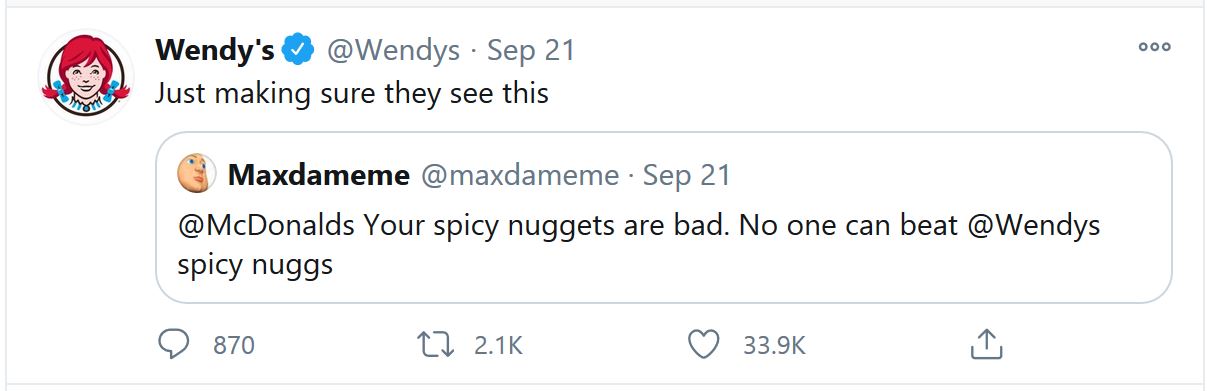Click the Maxdameme display name

[x=319, y=176]
